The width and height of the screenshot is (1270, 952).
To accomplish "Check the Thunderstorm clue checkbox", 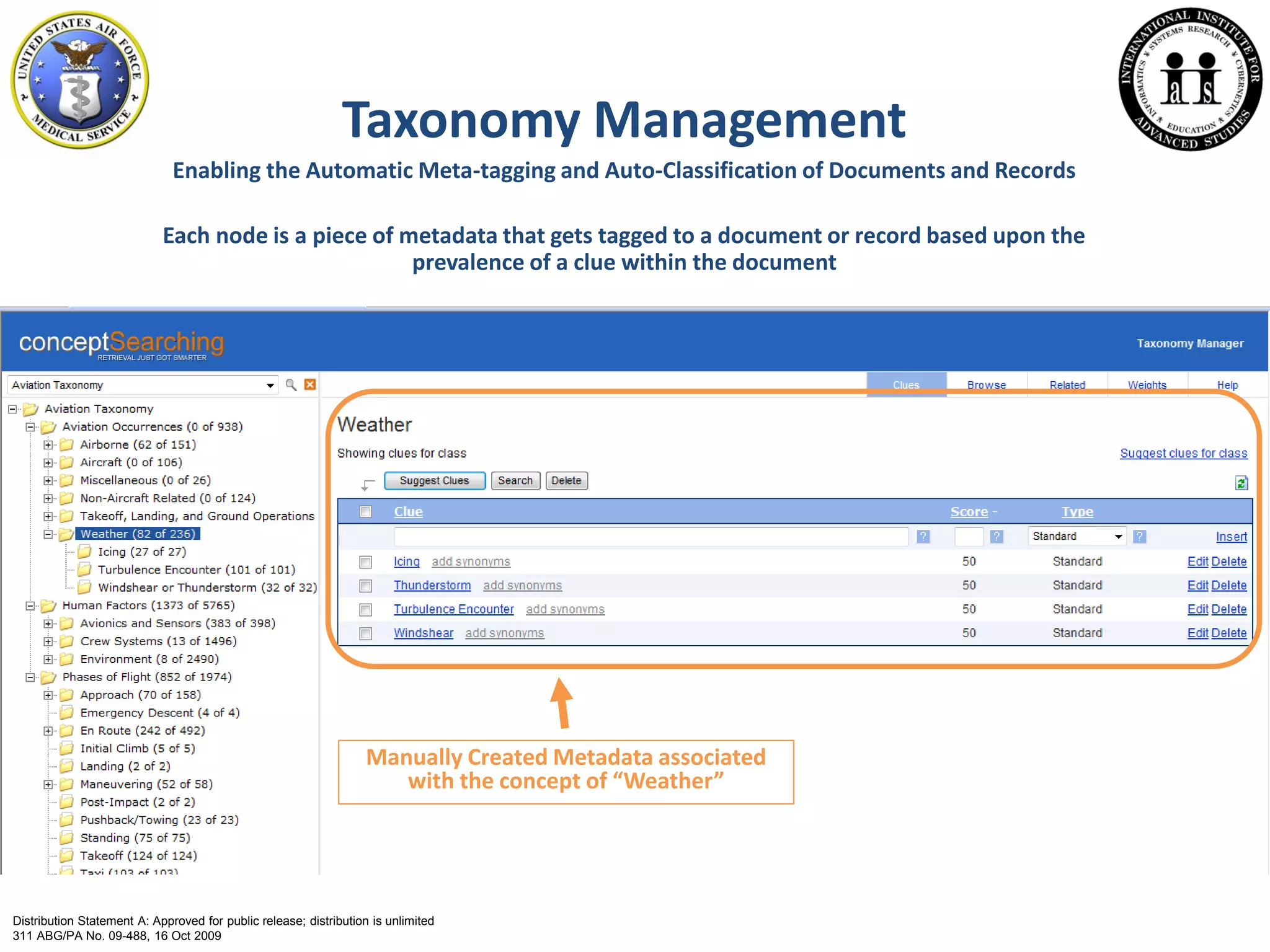I will (366, 586).
